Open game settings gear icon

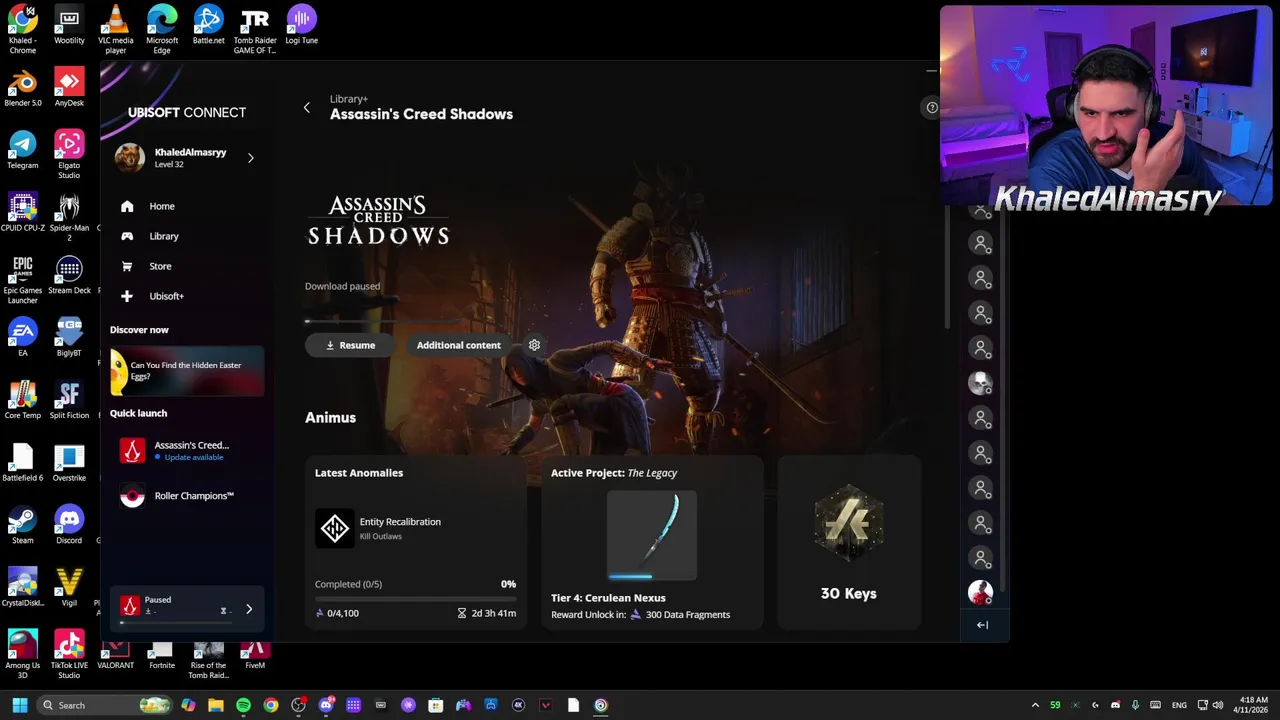click(x=534, y=345)
